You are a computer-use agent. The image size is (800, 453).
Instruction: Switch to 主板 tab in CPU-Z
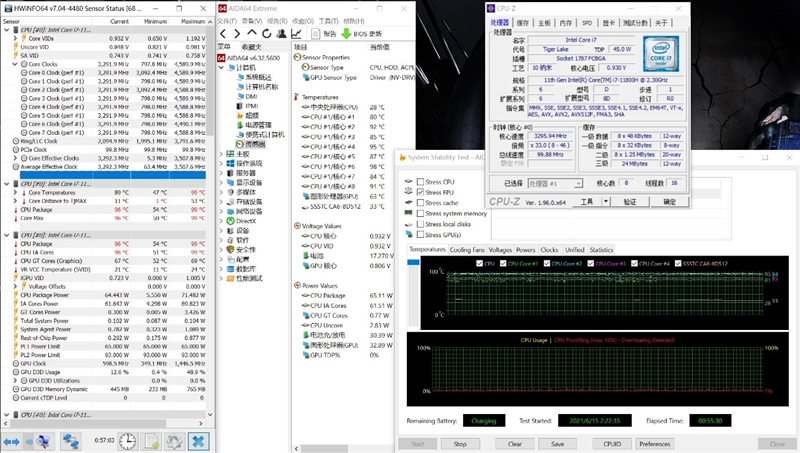(544, 22)
